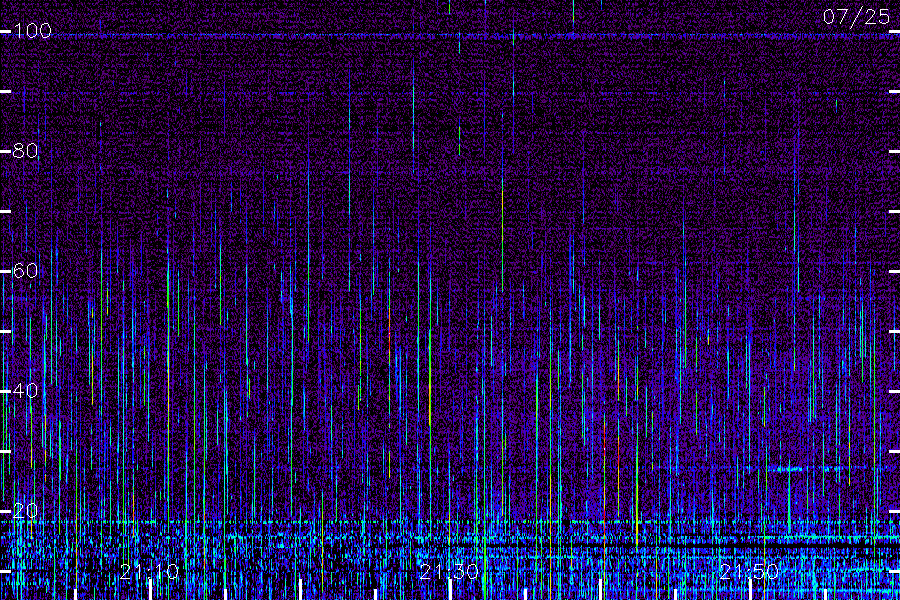
Task: Click the 20 frequency axis label
Action: (x=25, y=510)
